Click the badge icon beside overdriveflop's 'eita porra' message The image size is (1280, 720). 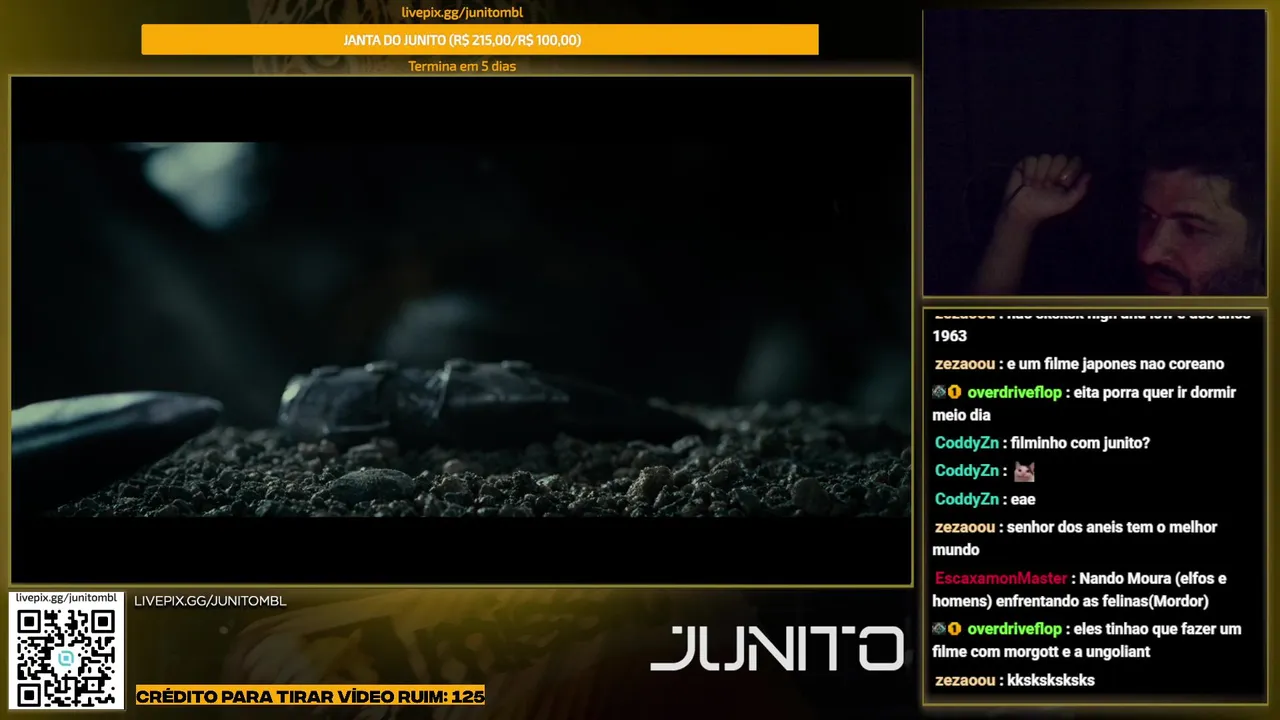[x=947, y=393]
